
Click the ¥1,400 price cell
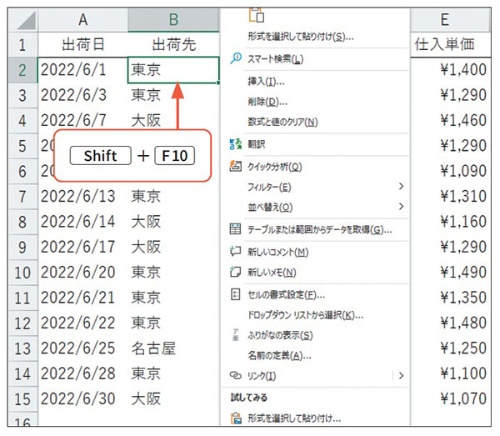pyautogui.click(x=450, y=70)
